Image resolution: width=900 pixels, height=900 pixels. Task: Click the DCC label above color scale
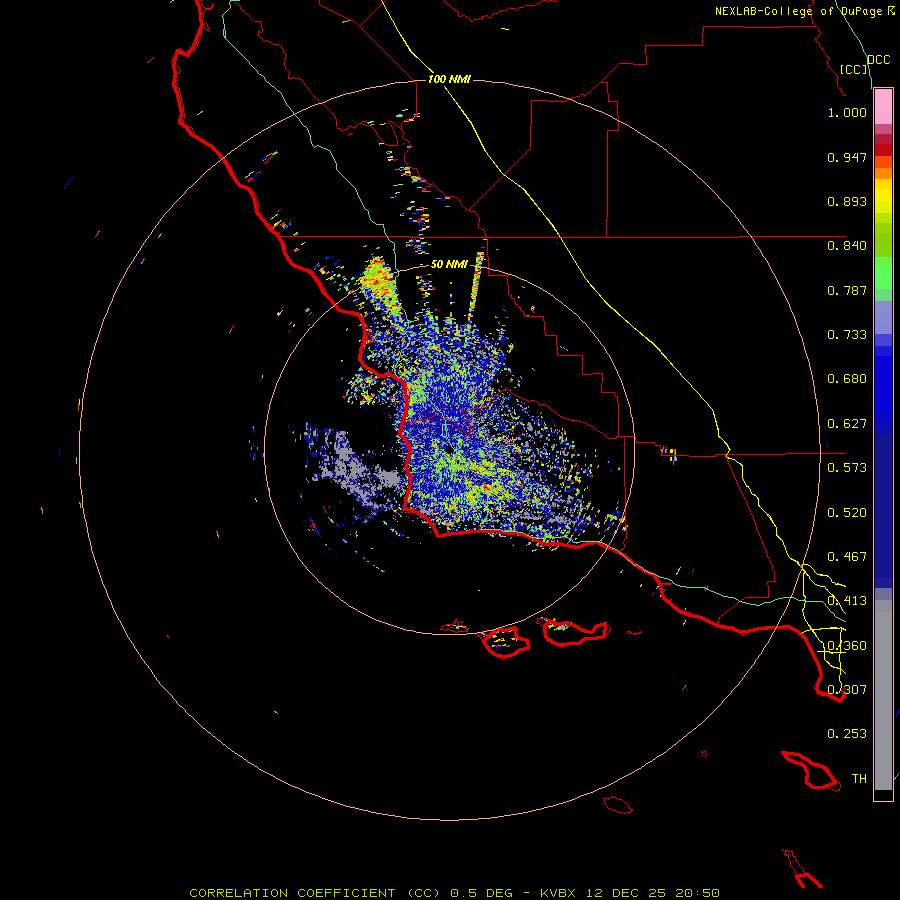click(x=879, y=60)
